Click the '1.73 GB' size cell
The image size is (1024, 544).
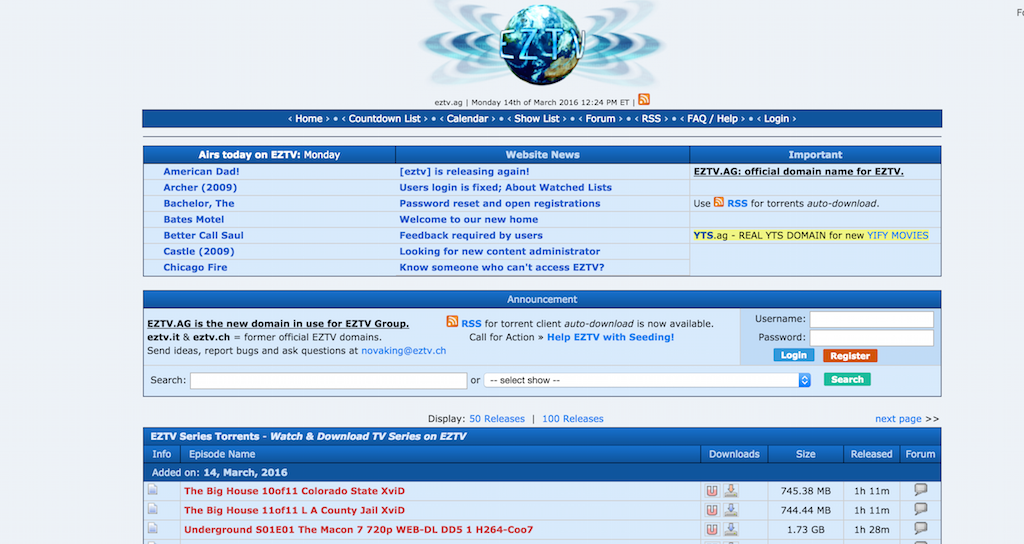click(x=805, y=530)
